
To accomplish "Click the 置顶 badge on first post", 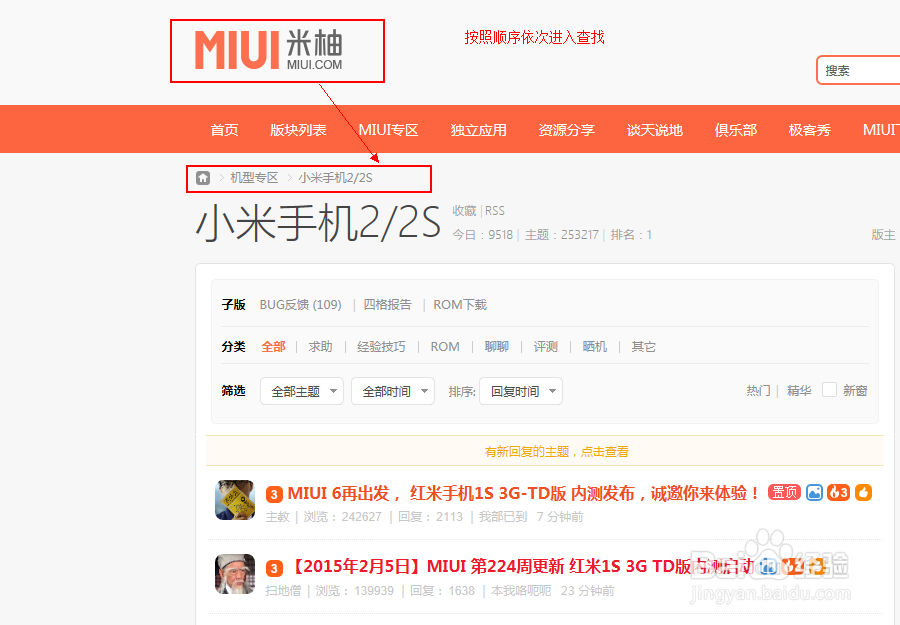I will (x=784, y=492).
